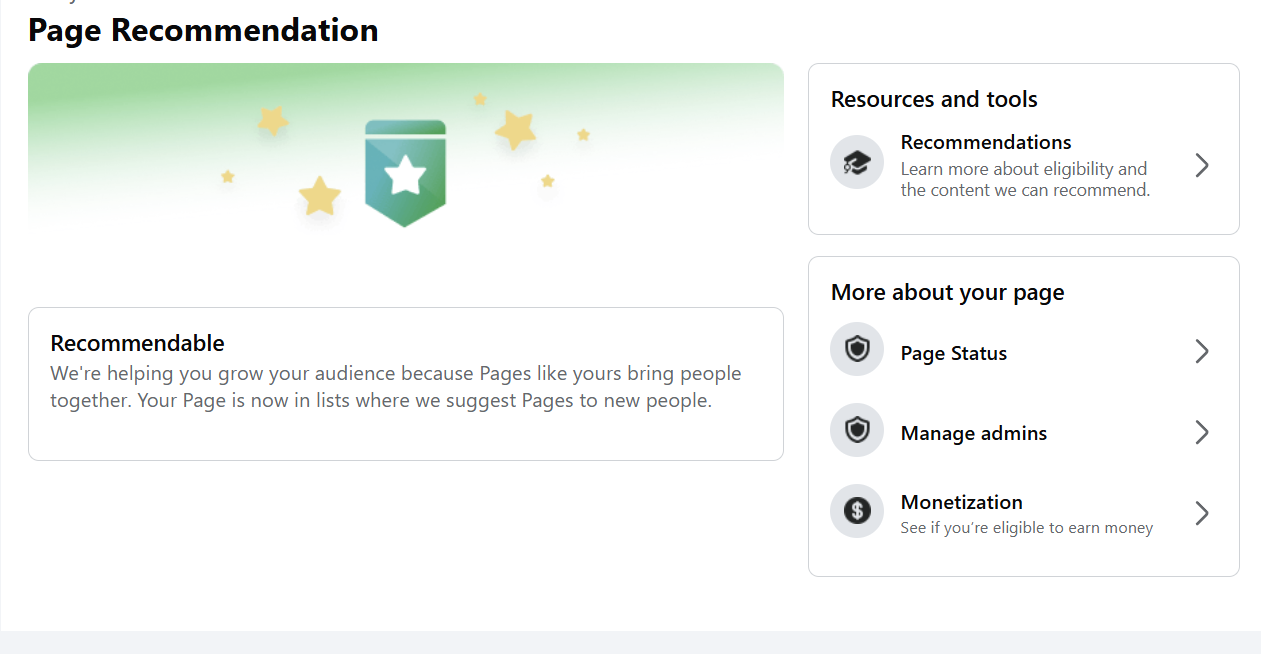Open the Recommendations row chevron arrow
1261x654 pixels.
pyautogui.click(x=1202, y=165)
